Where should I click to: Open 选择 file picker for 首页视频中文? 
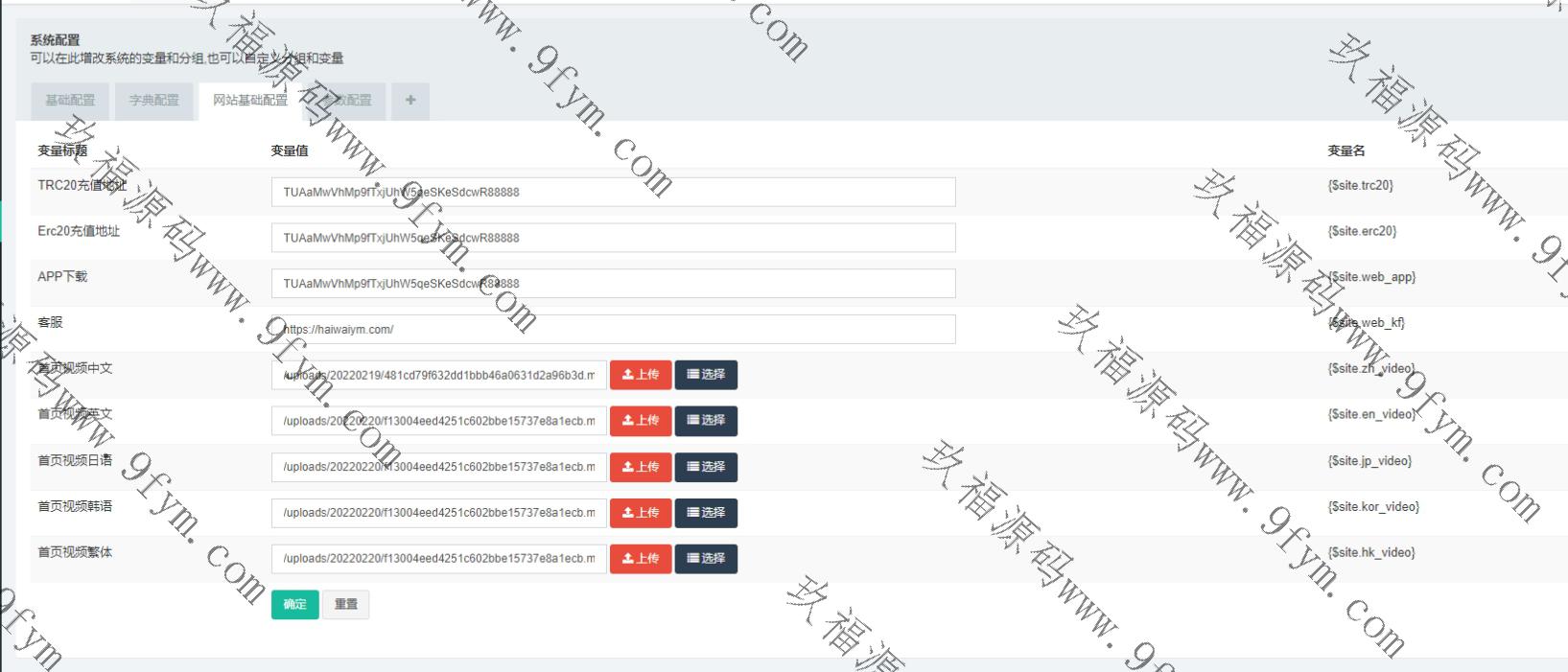coord(706,375)
